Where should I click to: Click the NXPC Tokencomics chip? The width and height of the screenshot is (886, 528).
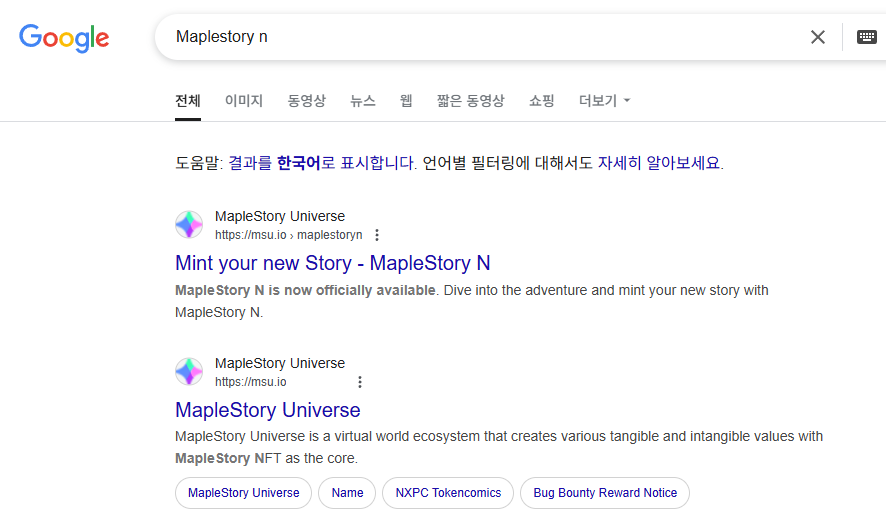(x=448, y=493)
